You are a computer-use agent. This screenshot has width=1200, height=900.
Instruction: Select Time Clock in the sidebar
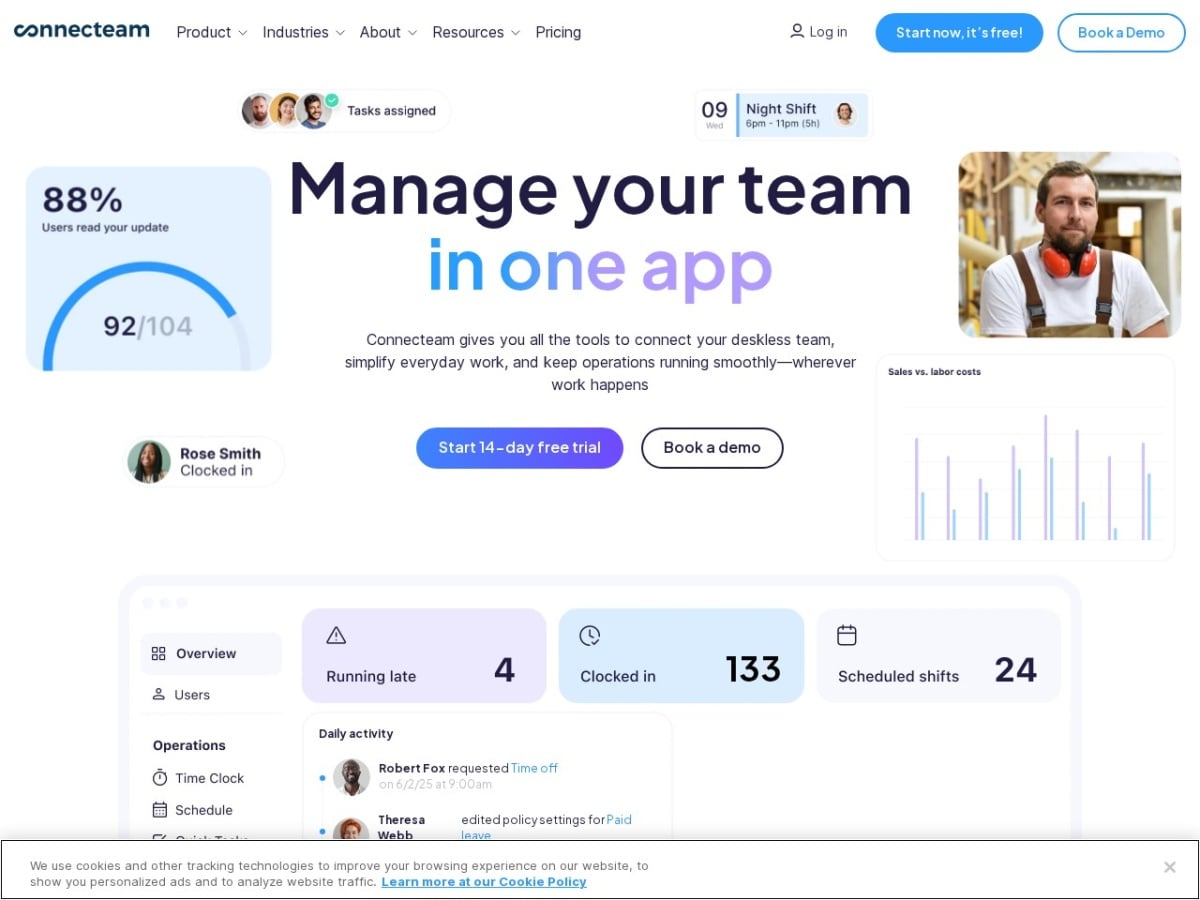(198, 778)
